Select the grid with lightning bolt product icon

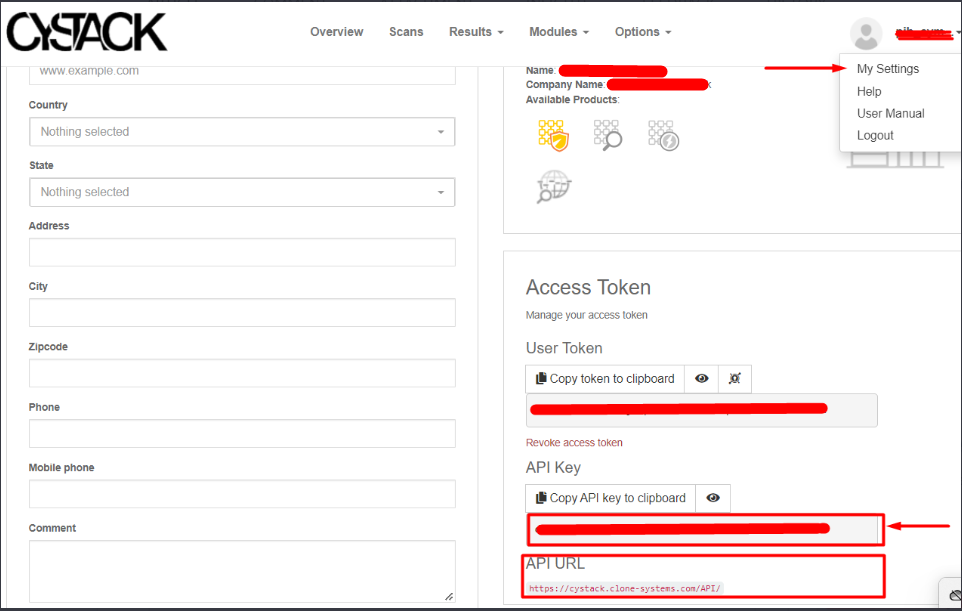point(663,136)
